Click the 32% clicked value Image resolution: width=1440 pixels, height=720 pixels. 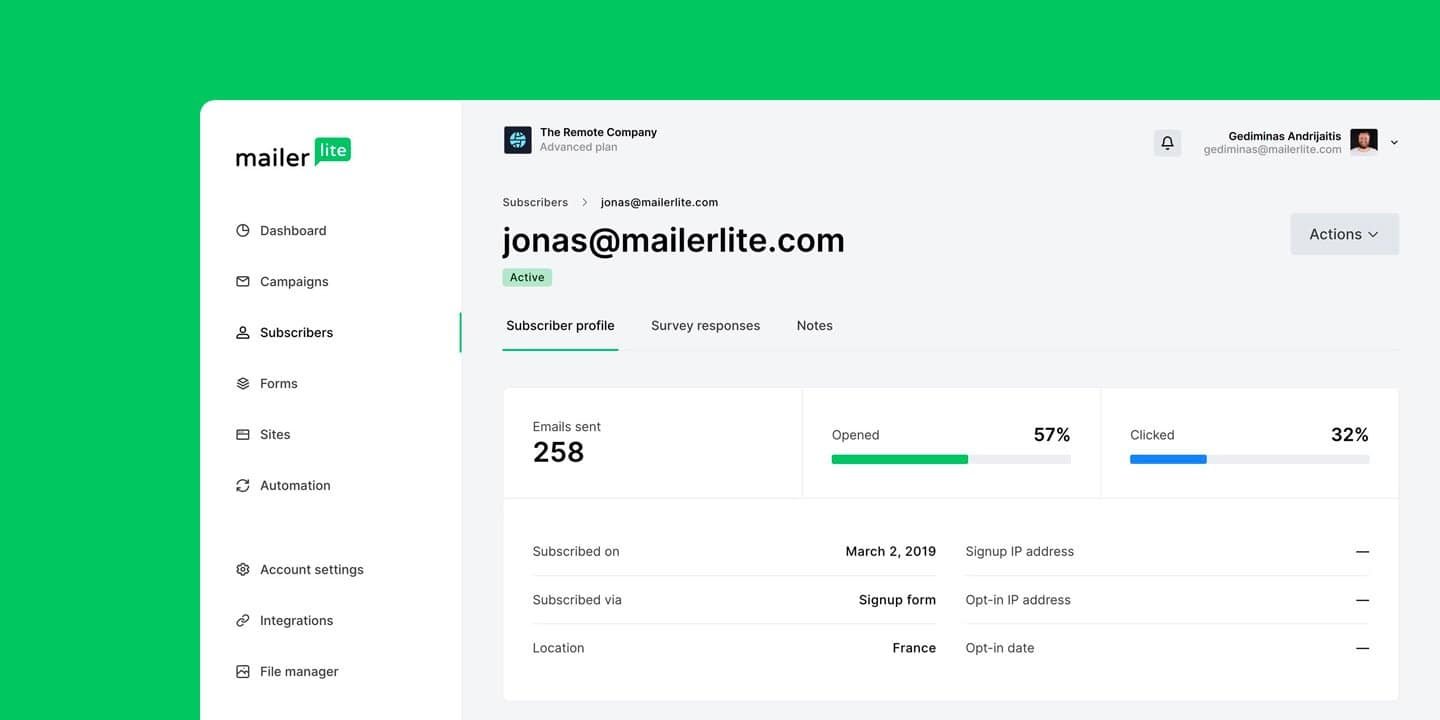1350,434
